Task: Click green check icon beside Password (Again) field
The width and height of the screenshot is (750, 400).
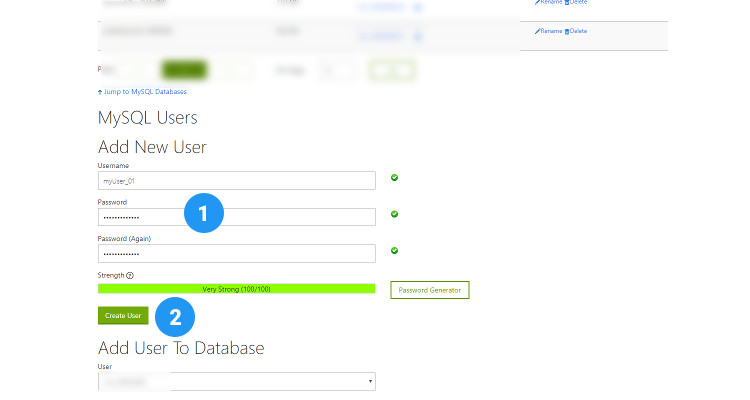Action: point(395,250)
